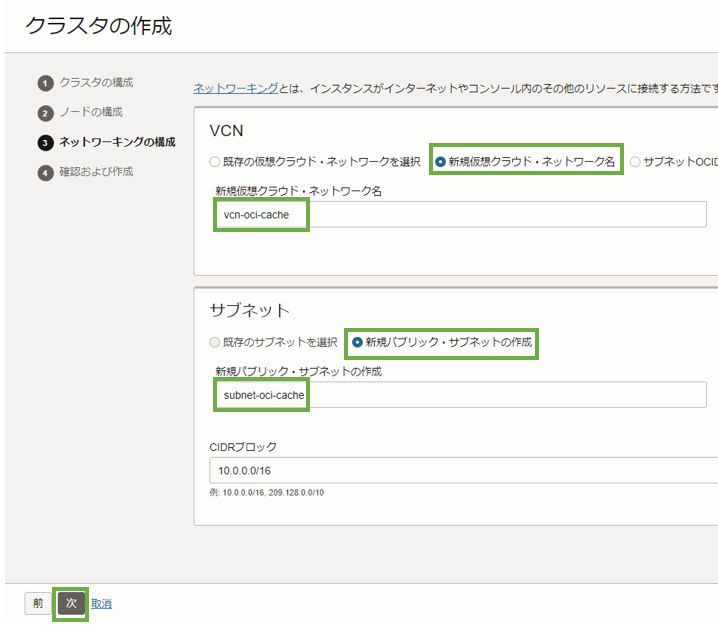Open the ノードの構成 step label
This screenshot has height=626, width=718.
(x=91, y=112)
